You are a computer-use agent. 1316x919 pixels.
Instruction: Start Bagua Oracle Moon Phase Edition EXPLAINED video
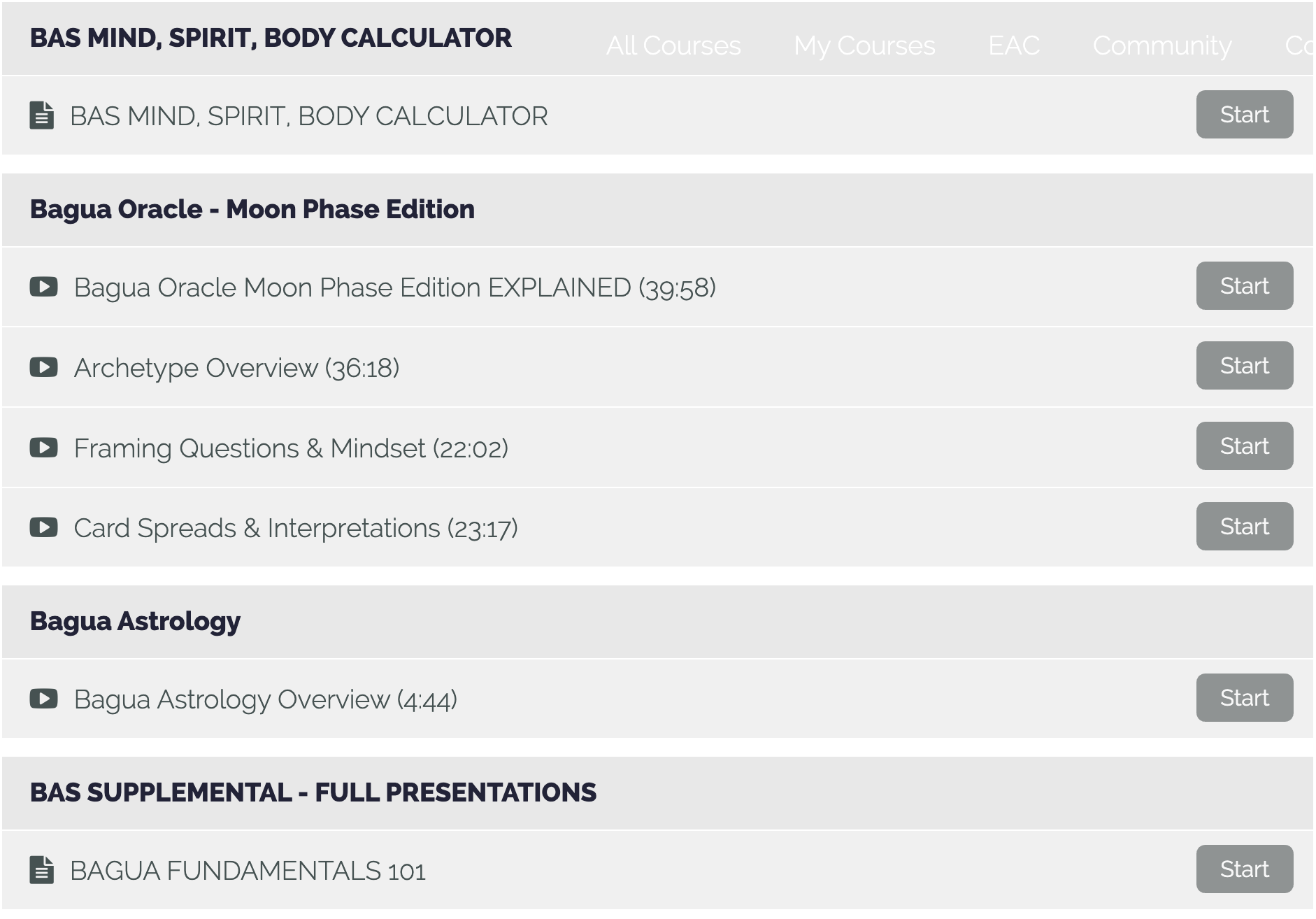click(1244, 286)
